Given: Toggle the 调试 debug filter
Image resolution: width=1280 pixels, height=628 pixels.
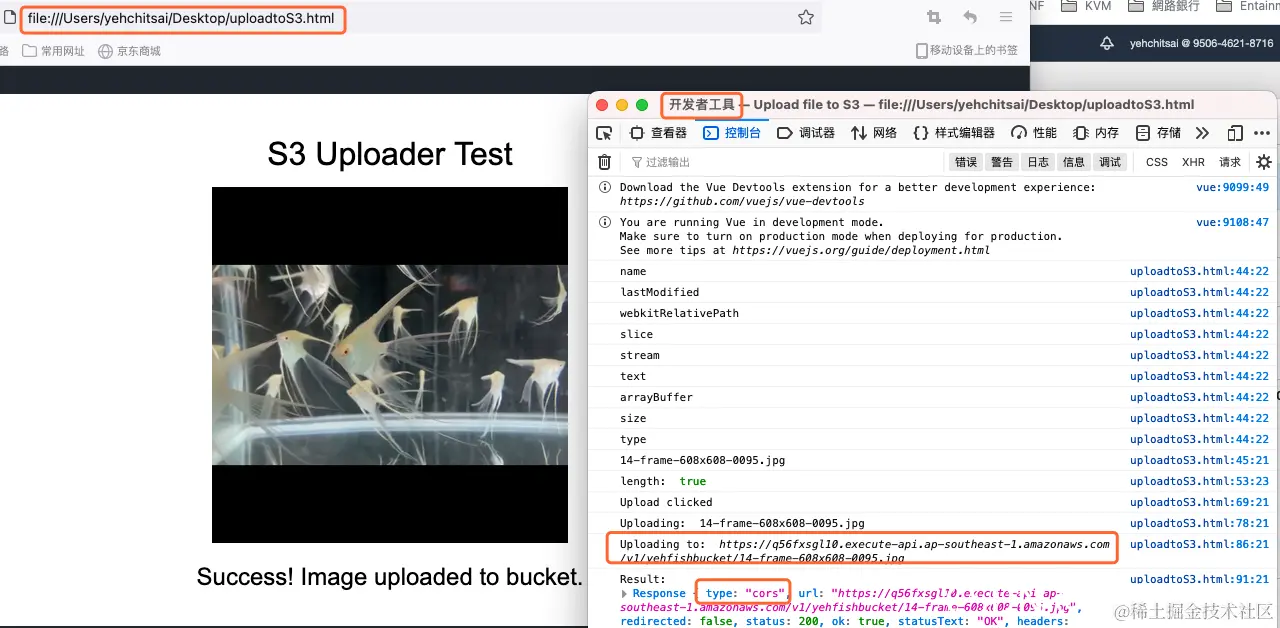Looking at the screenshot, I should pos(1110,162).
